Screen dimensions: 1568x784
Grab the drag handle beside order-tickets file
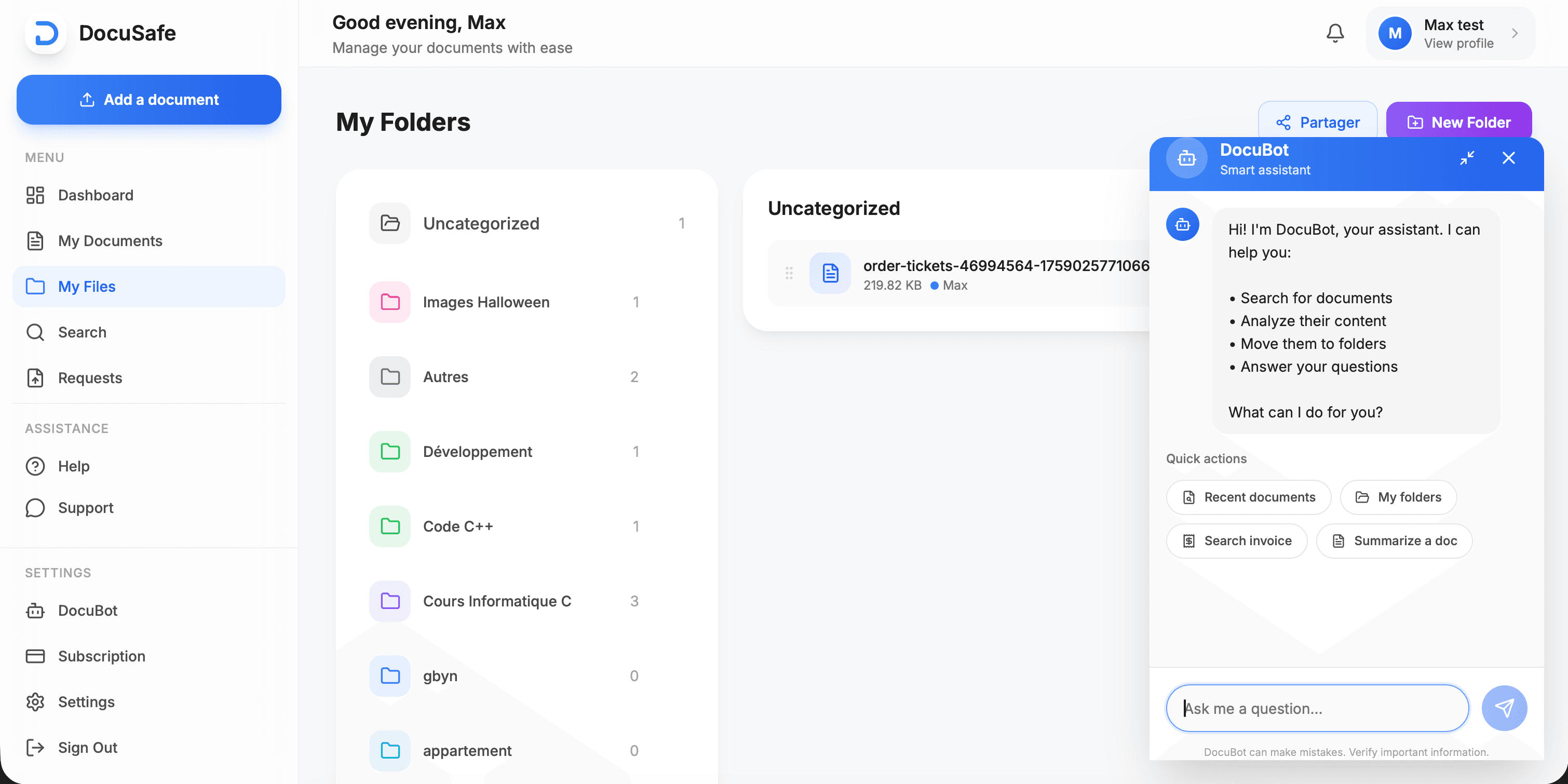coord(789,273)
